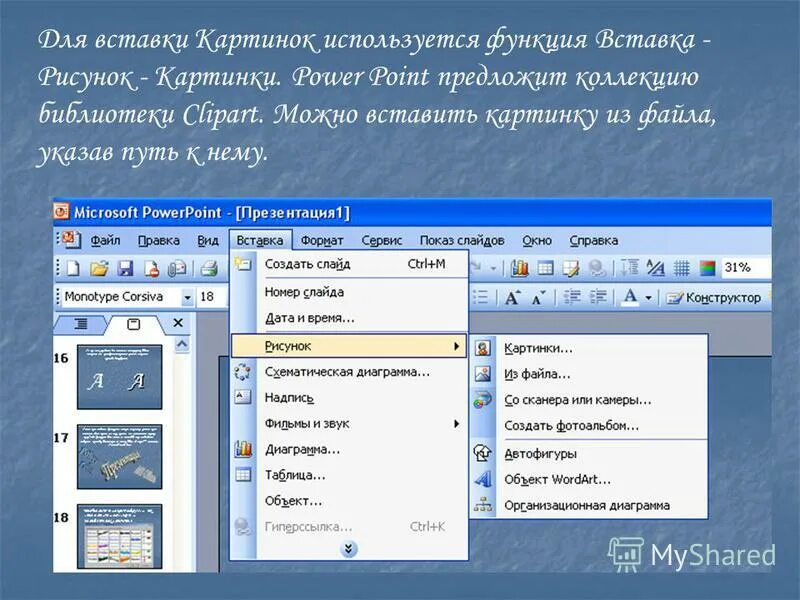Image resolution: width=800 pixels, height=600 pixels.
Task: Choose Таблица menu item
Action: coord(349,475)
